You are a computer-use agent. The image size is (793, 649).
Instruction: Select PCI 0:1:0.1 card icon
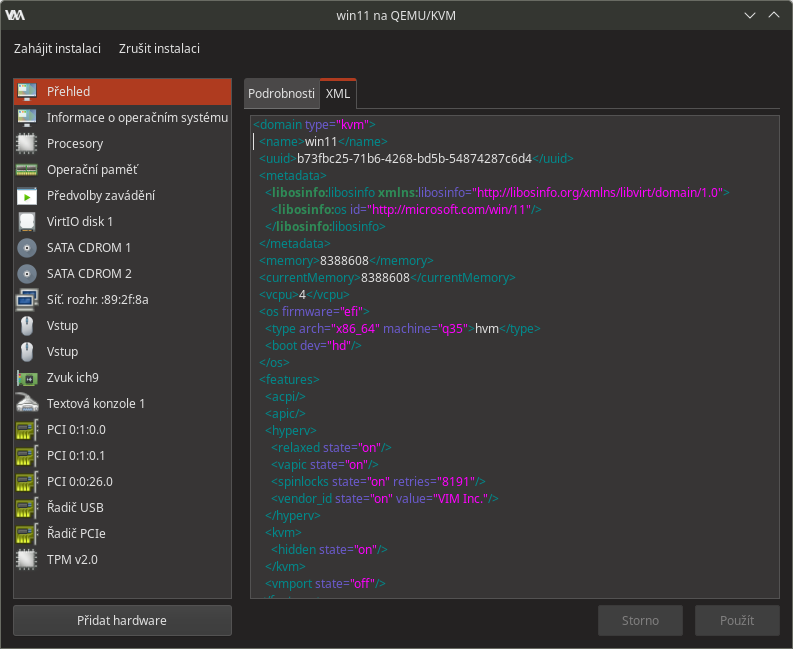click(x=27, y=456)
